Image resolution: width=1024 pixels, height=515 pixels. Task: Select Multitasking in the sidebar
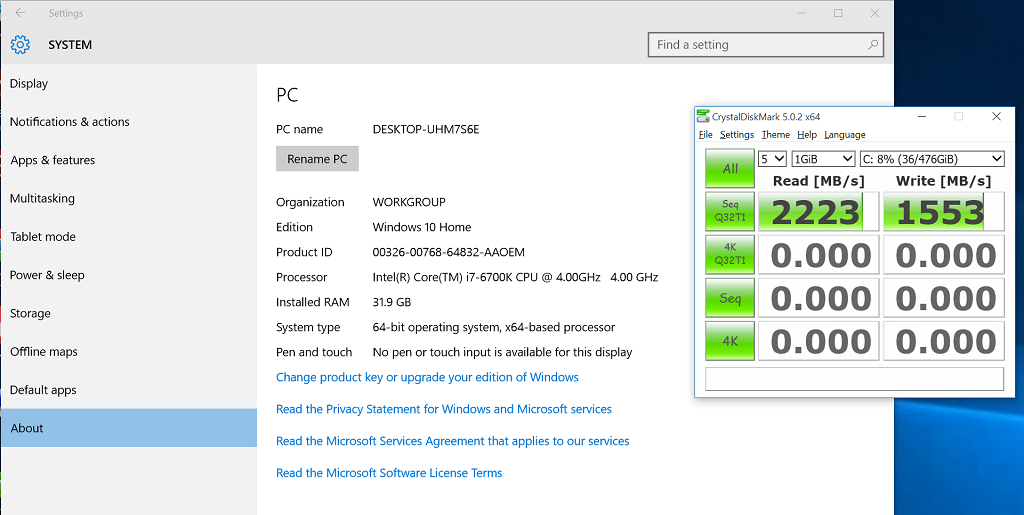(x=129, y=198)
